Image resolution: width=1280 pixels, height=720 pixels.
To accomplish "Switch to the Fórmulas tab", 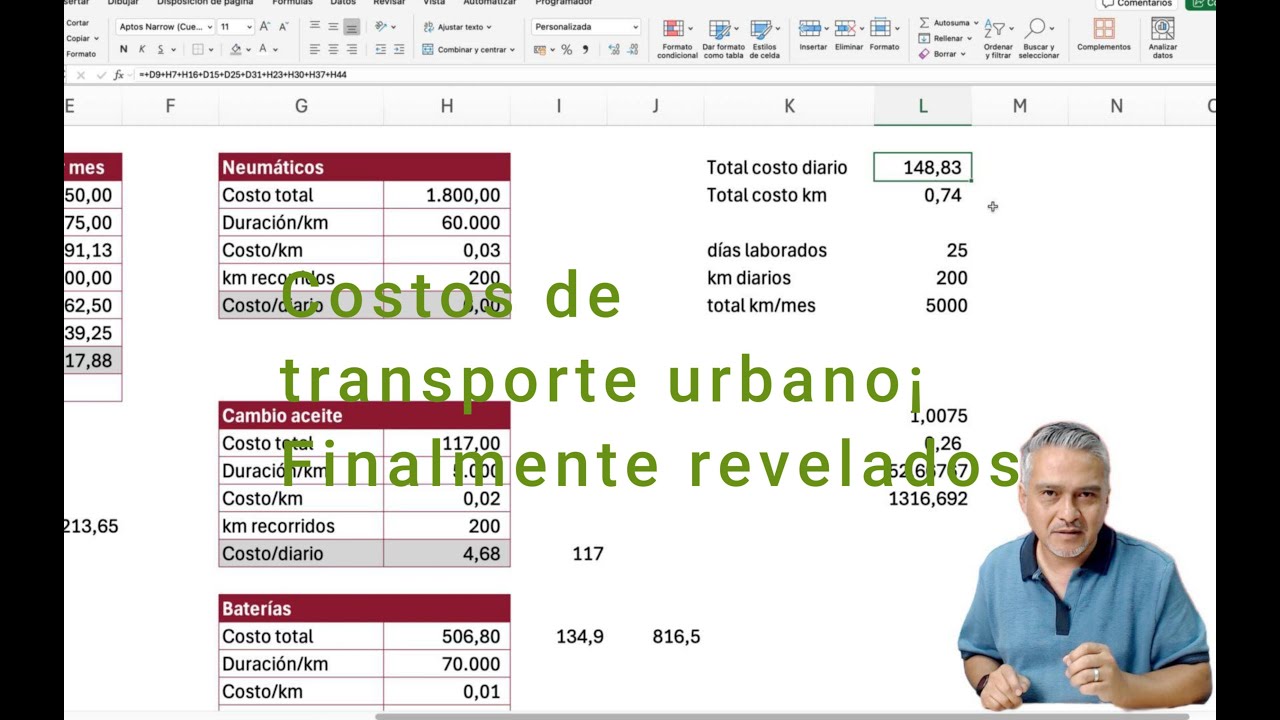I will 293,3.
